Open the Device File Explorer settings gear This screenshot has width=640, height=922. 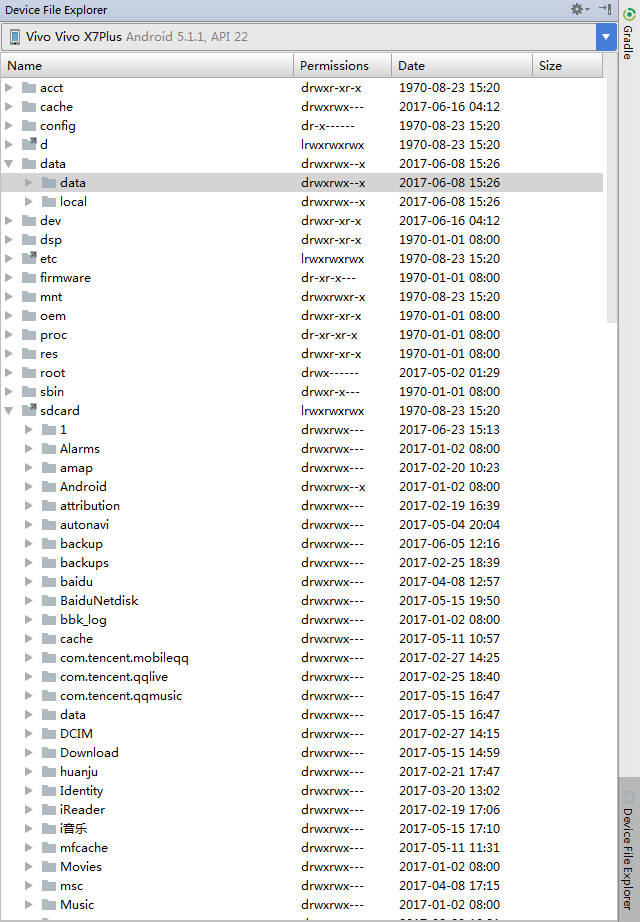coord(579,9)
